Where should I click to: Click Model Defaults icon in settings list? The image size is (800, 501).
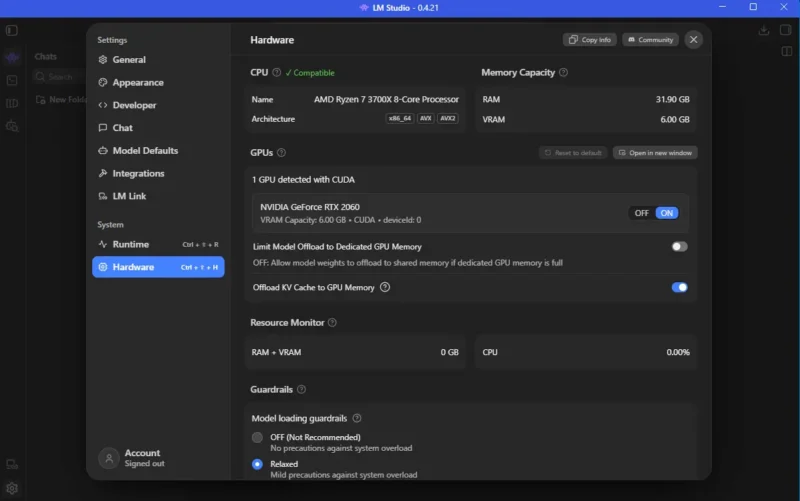coord(103,151)
